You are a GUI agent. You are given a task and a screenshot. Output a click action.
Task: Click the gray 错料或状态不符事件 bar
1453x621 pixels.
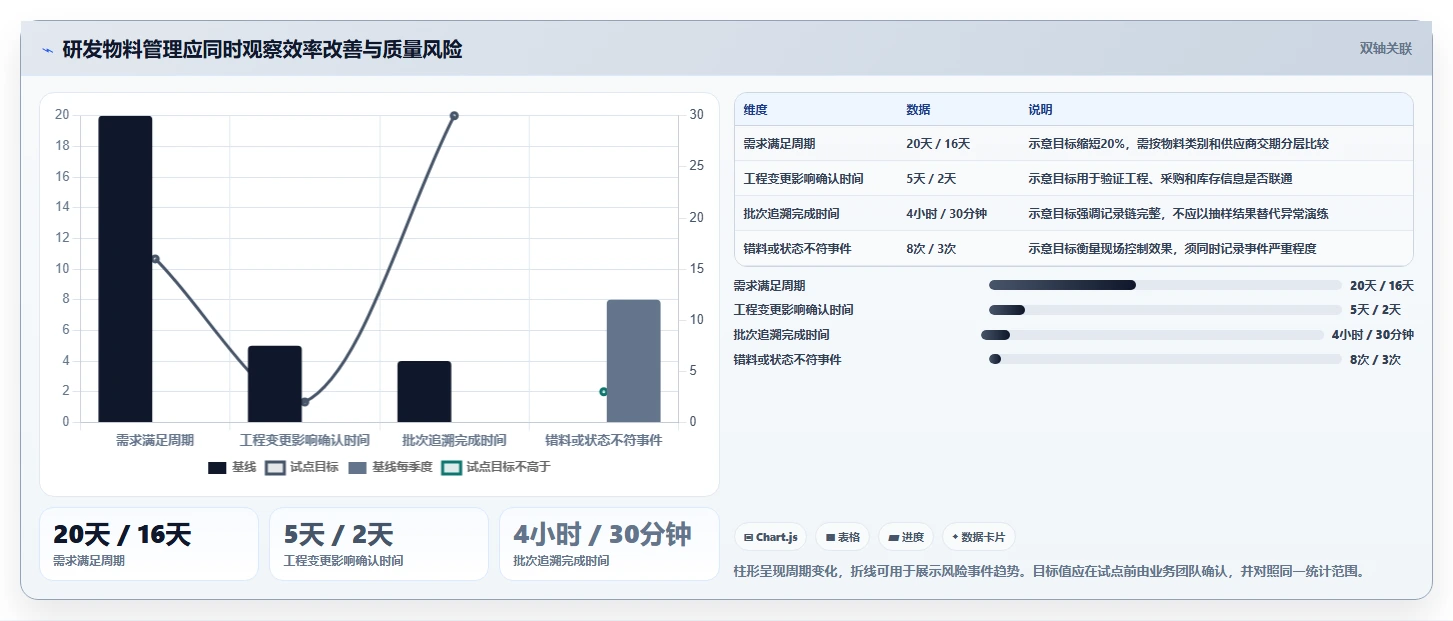pos(634,361)
